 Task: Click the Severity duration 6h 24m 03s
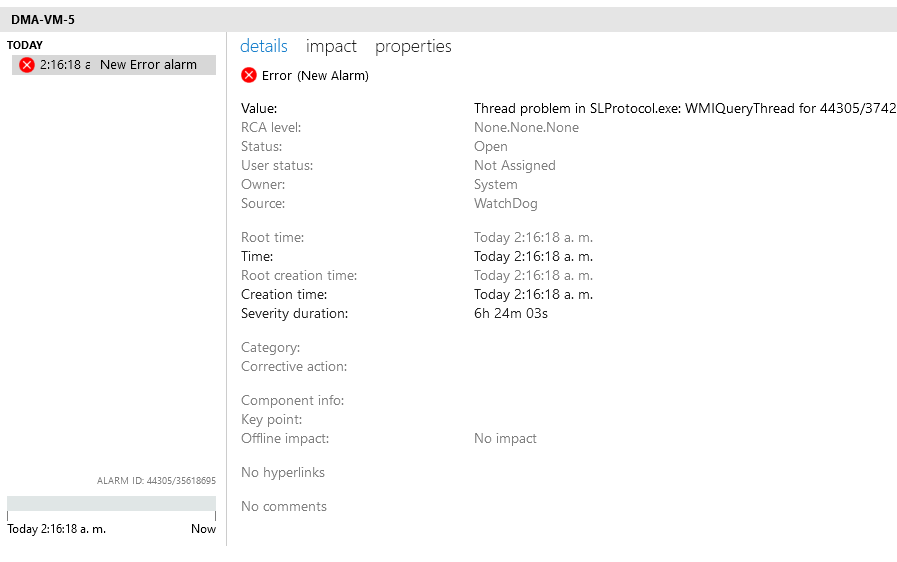511,314
